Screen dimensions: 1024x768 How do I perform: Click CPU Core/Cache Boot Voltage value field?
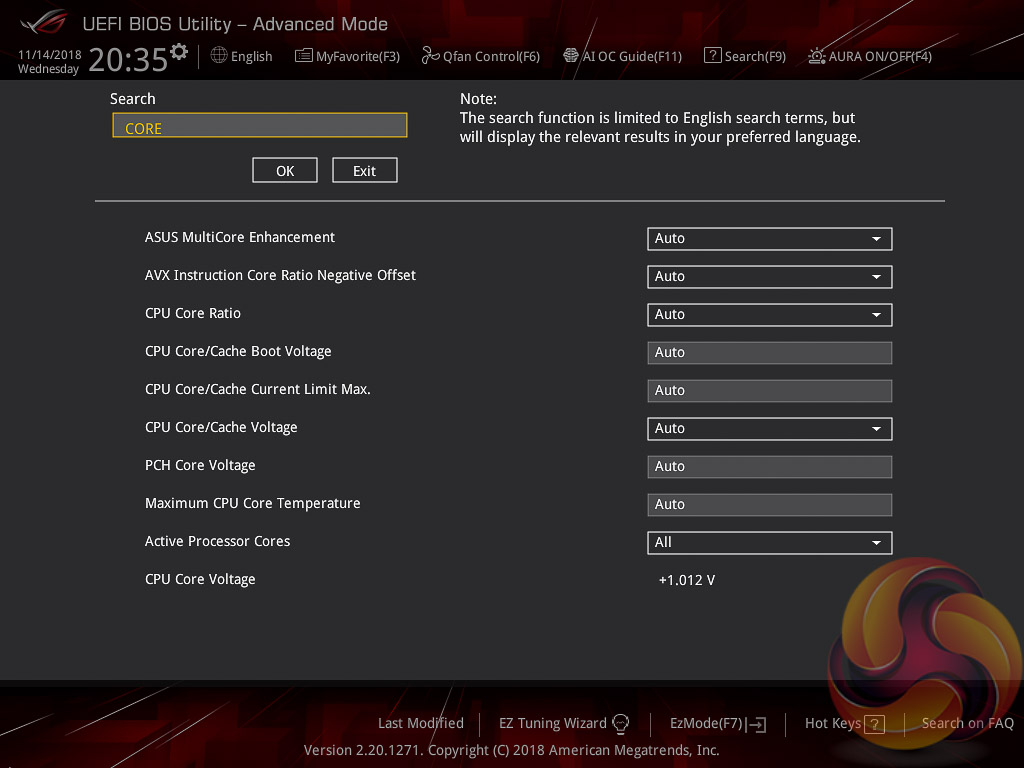(769, 353)
